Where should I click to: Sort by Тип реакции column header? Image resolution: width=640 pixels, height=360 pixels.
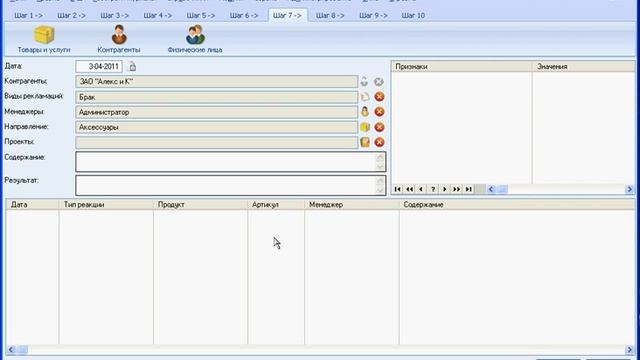pos(106,204)
